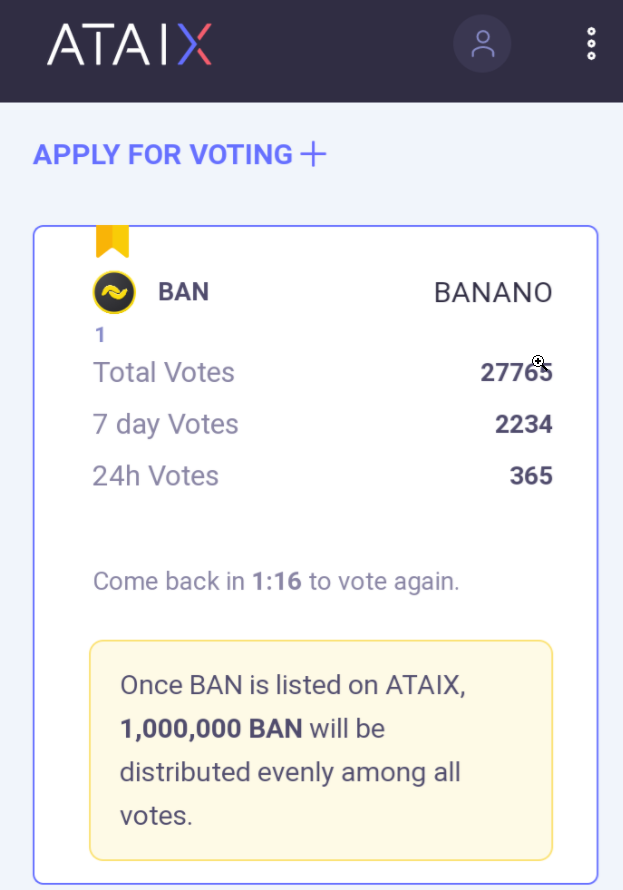Click the yellow BAN listing reward notice
The height and width of the screenshot is (890, 623).
point(321,750)
